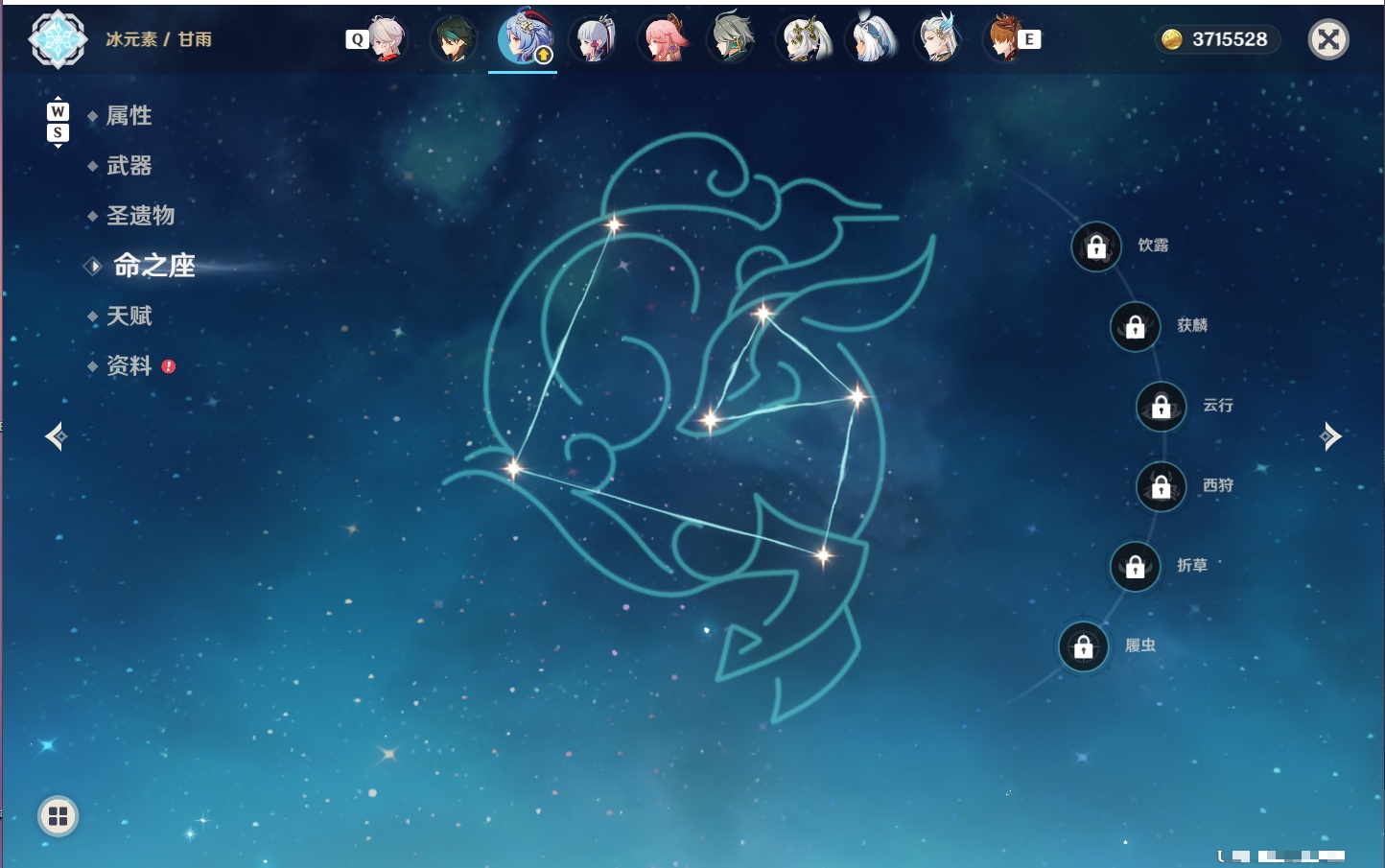Select the 天赋 talents menu item
Screen dimensions: 1385x868
[x=129, y=316]
